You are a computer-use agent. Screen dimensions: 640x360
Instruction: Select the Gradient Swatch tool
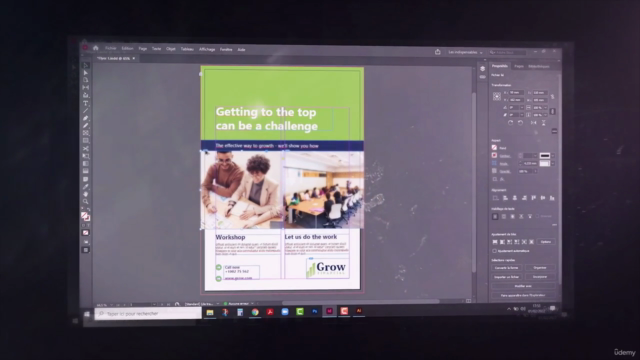[86, 164]
